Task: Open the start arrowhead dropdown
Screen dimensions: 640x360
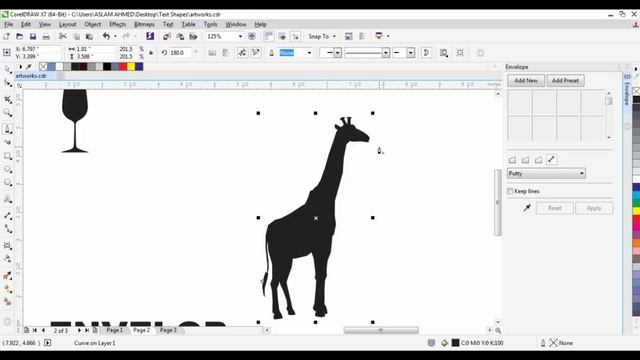Action: point(337,53)
